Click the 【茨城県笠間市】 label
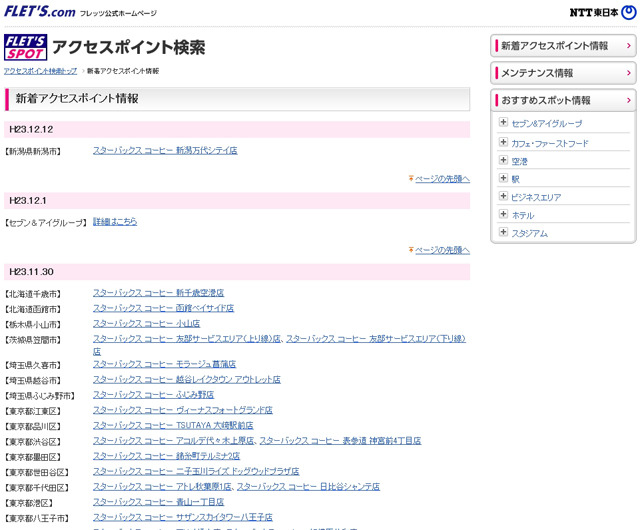The width and height of the screenshot is (640, 530). [33, 340]
